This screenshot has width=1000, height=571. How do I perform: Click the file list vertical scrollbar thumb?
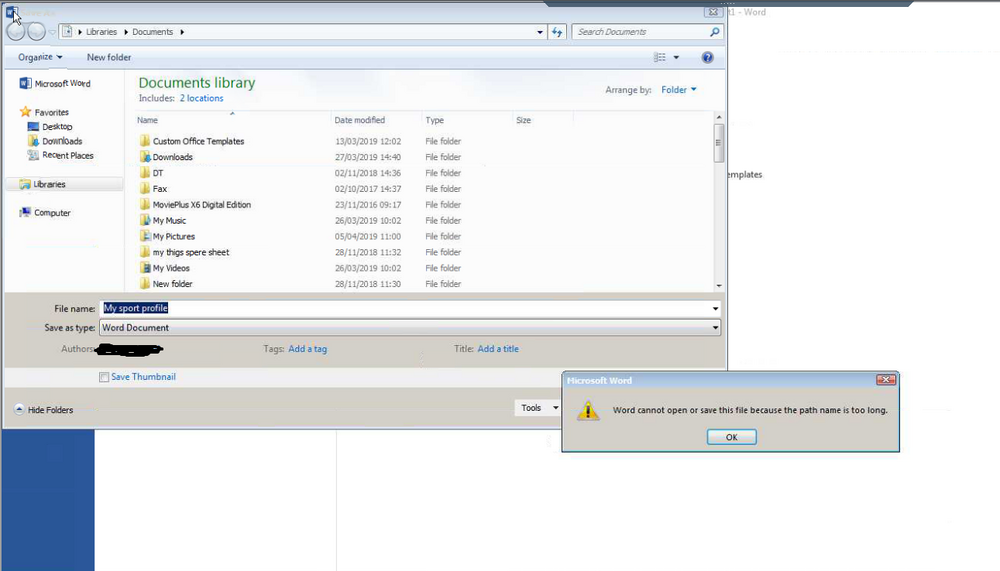coord(719,143)
